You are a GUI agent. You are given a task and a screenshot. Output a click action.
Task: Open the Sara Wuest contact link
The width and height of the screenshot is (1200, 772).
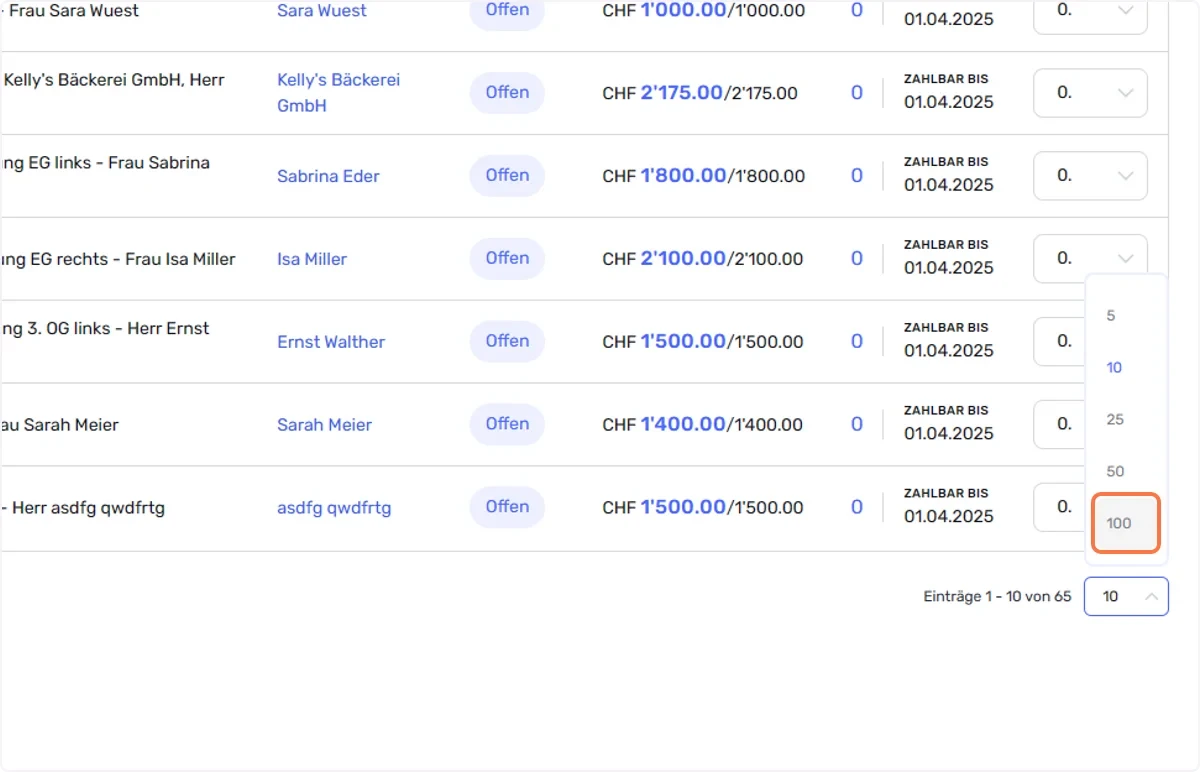click(x=322, y=11)
